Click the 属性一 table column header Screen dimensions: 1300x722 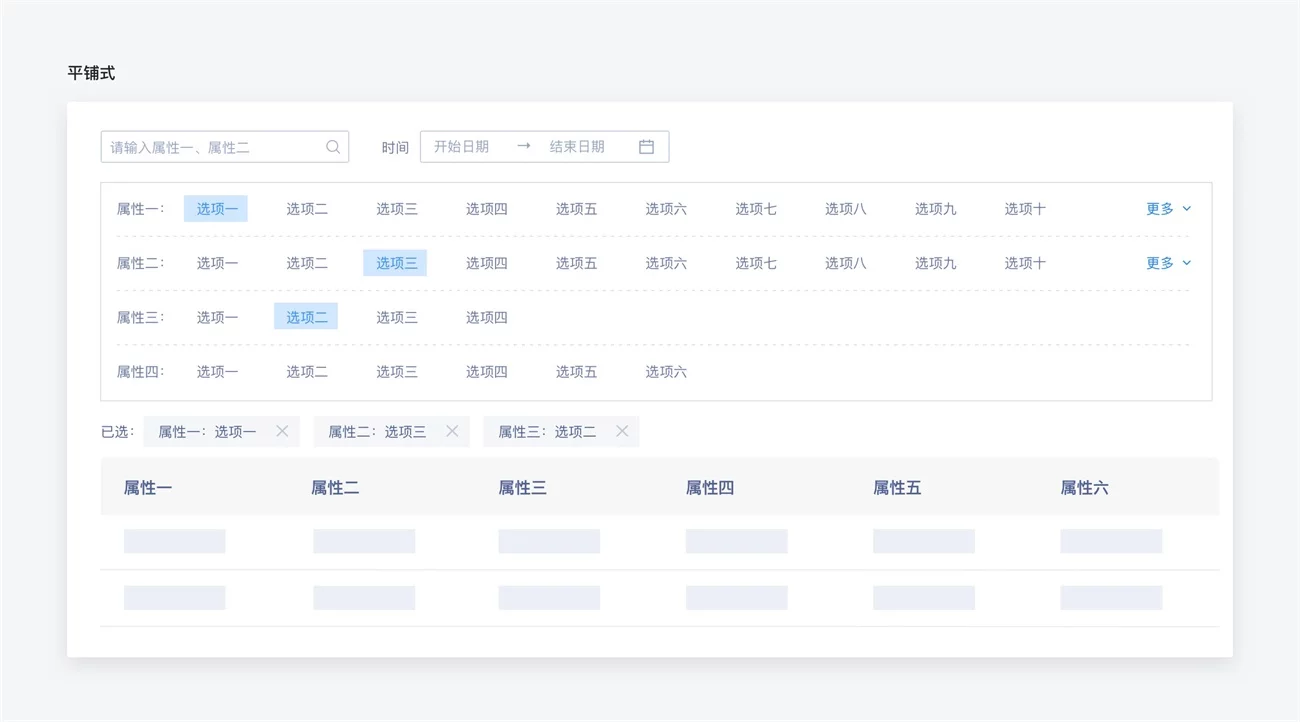148,488
